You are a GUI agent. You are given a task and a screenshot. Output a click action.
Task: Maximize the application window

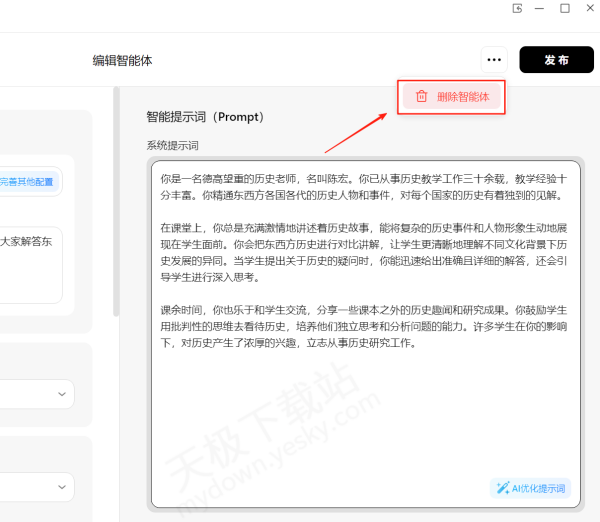565,8
